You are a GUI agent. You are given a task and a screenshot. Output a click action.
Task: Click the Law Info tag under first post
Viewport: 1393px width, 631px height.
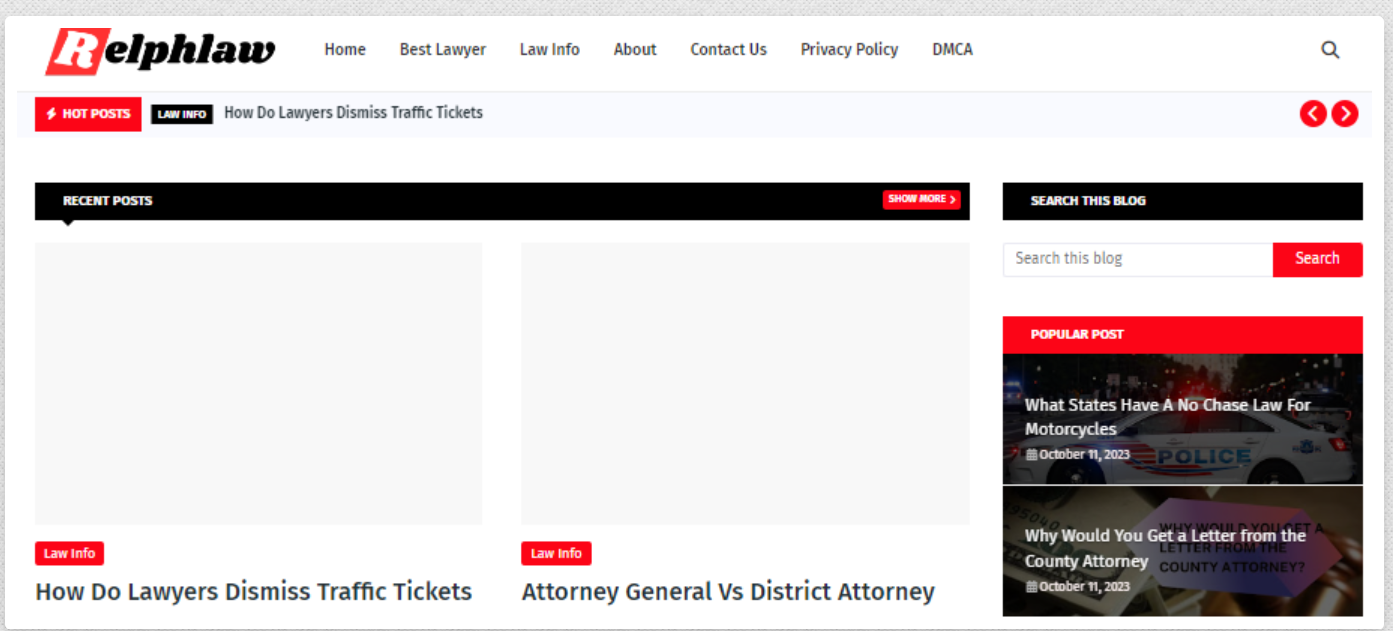(x=69, y=553)
